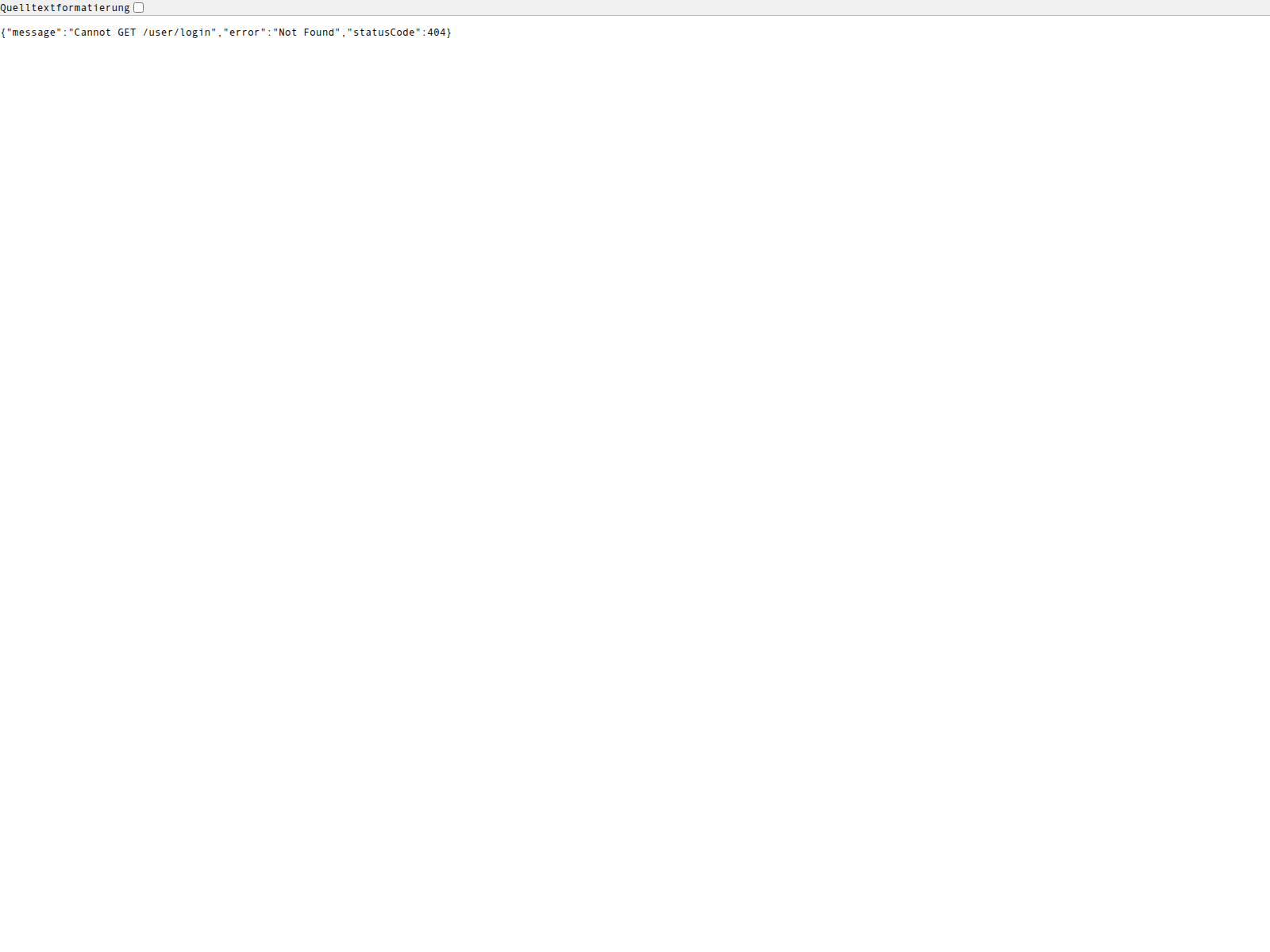Click the word GET in the message
The height and width of the screenshot is (952, 1270).
(127, 33)
